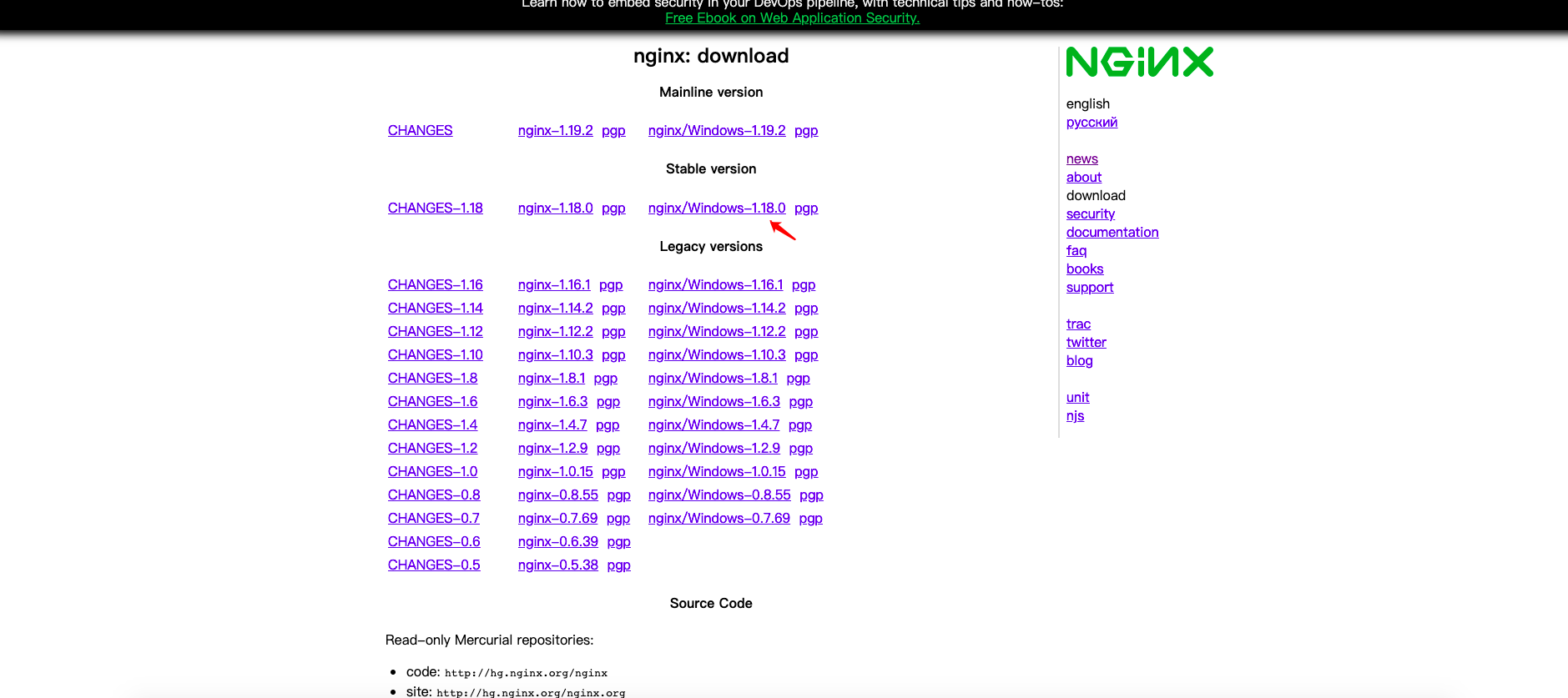Viewport: 1568px width, 698px height.
Task: Open the unit project link
Action: [x=1078, y=398]
